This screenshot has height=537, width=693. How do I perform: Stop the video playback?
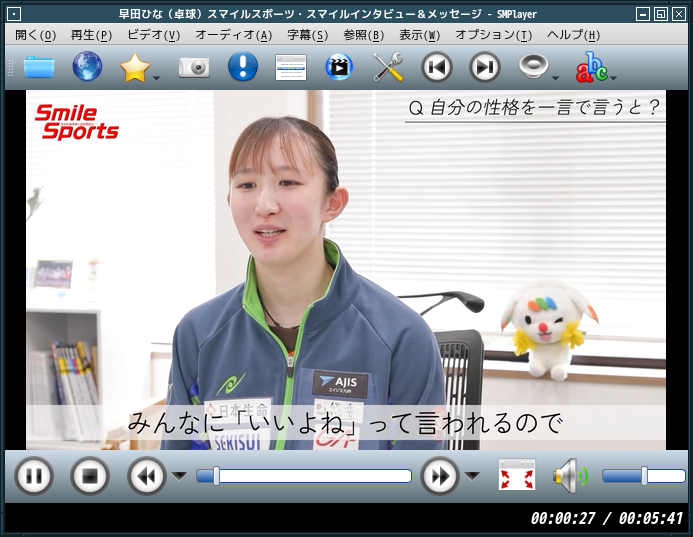coord(90,476)
